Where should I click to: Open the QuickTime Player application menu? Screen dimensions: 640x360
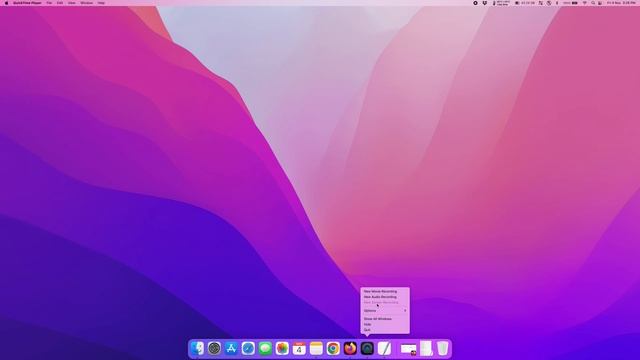click(27, 3)
